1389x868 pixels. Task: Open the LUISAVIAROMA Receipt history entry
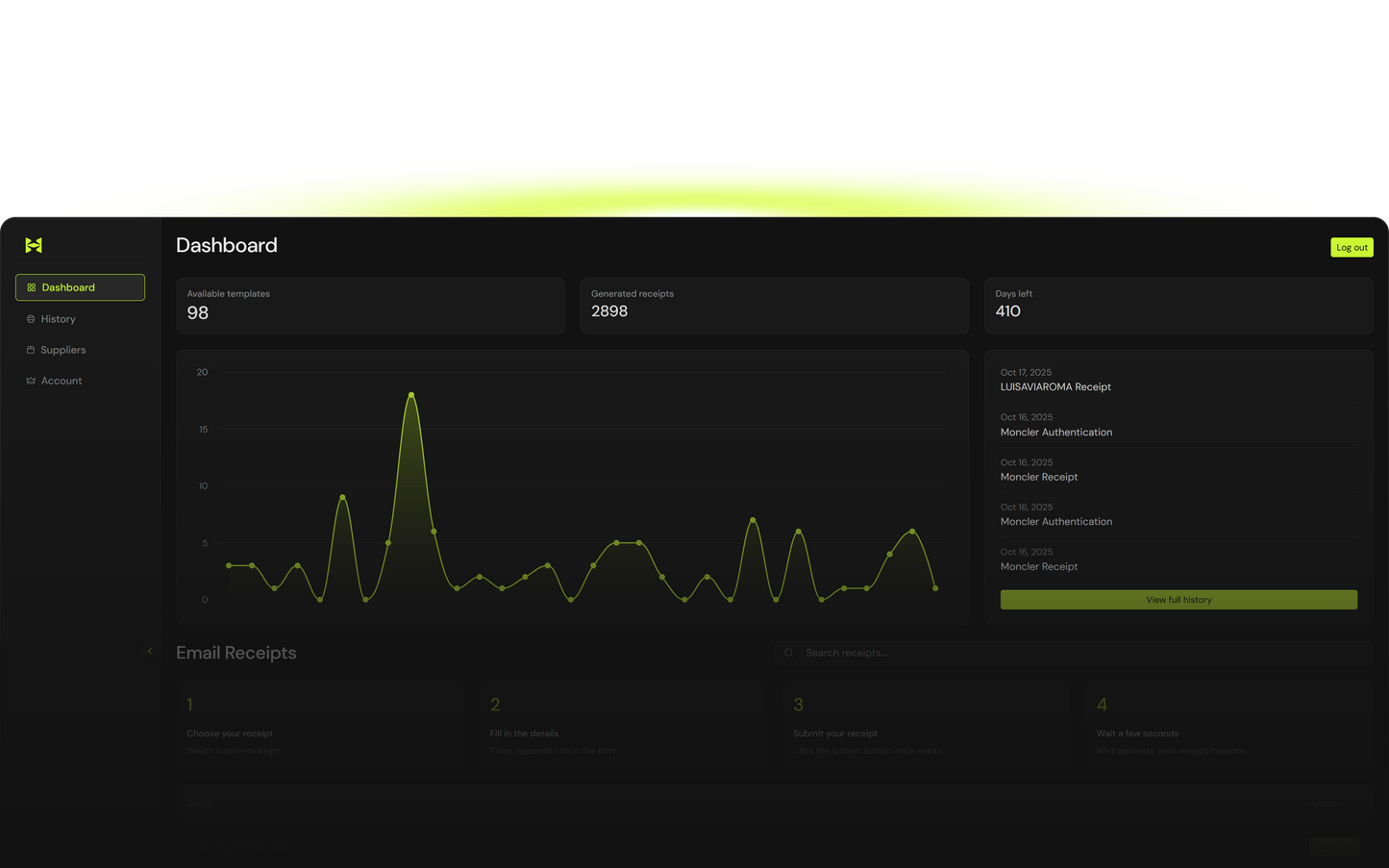[x=1055, y=386]
